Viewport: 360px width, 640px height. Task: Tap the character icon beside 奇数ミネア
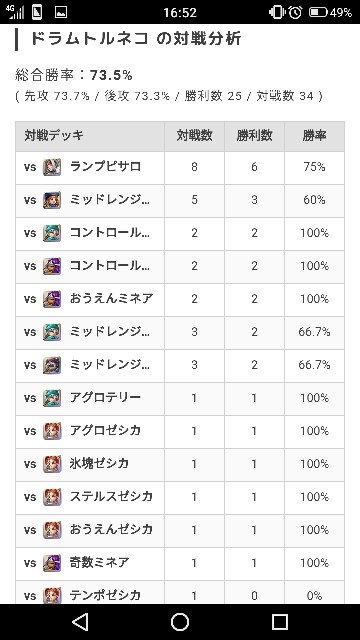52,563
